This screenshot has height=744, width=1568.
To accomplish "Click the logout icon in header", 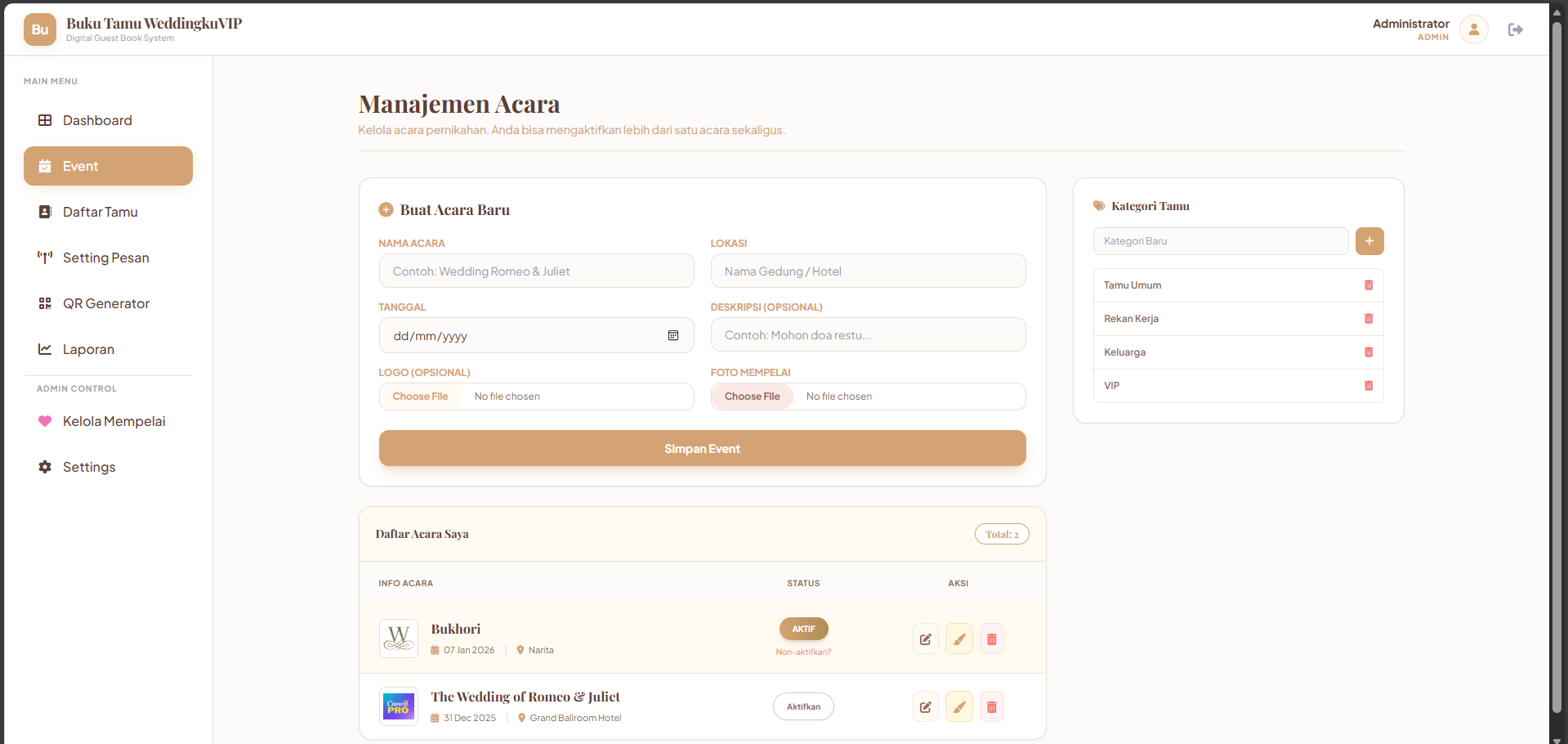I will click(x=1515, y=30).
